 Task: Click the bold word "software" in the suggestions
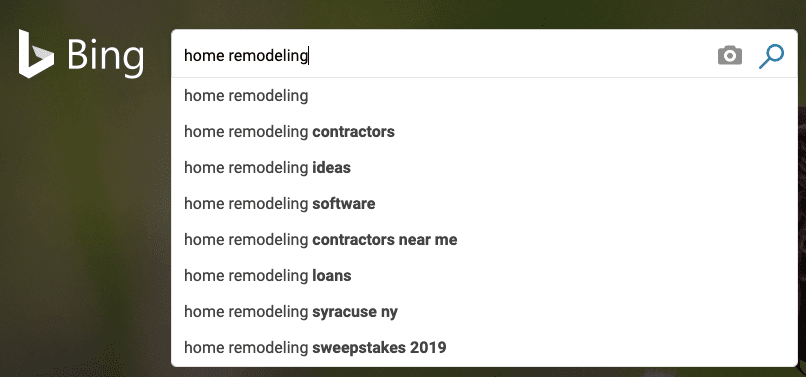[x=344, y=204]
